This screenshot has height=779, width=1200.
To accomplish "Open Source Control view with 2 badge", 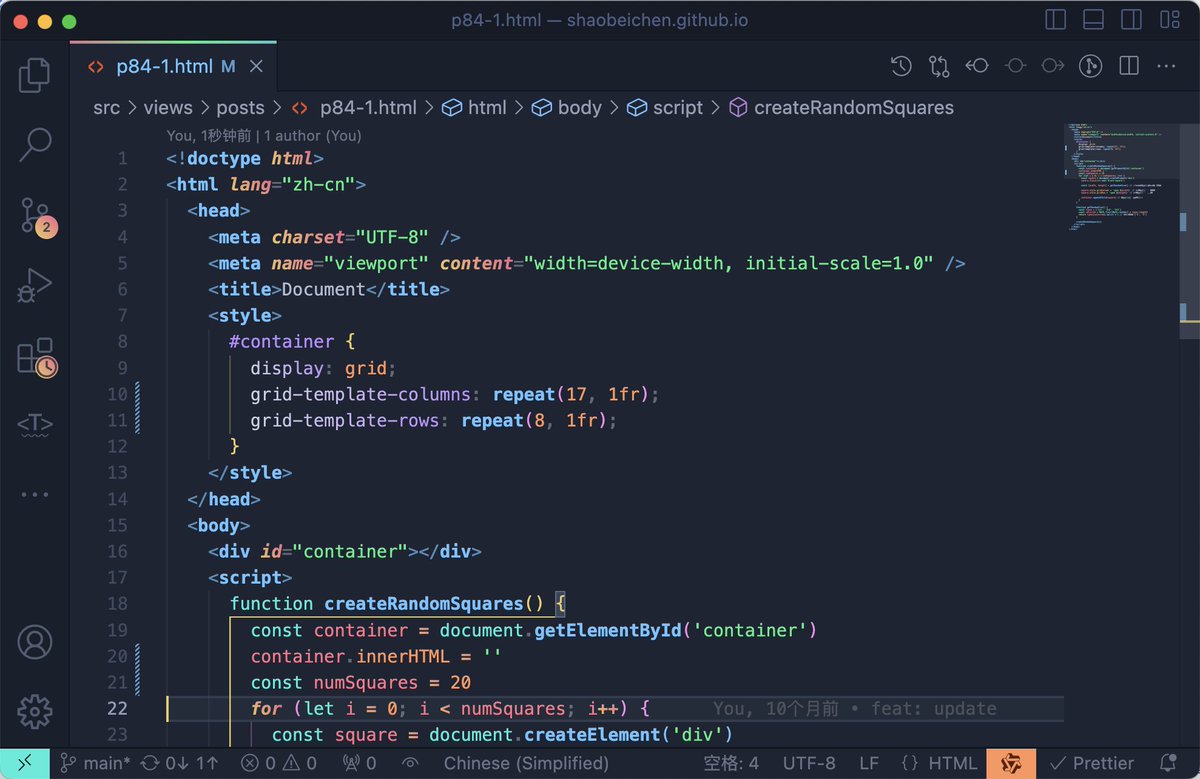I will (x=36, y=216).
